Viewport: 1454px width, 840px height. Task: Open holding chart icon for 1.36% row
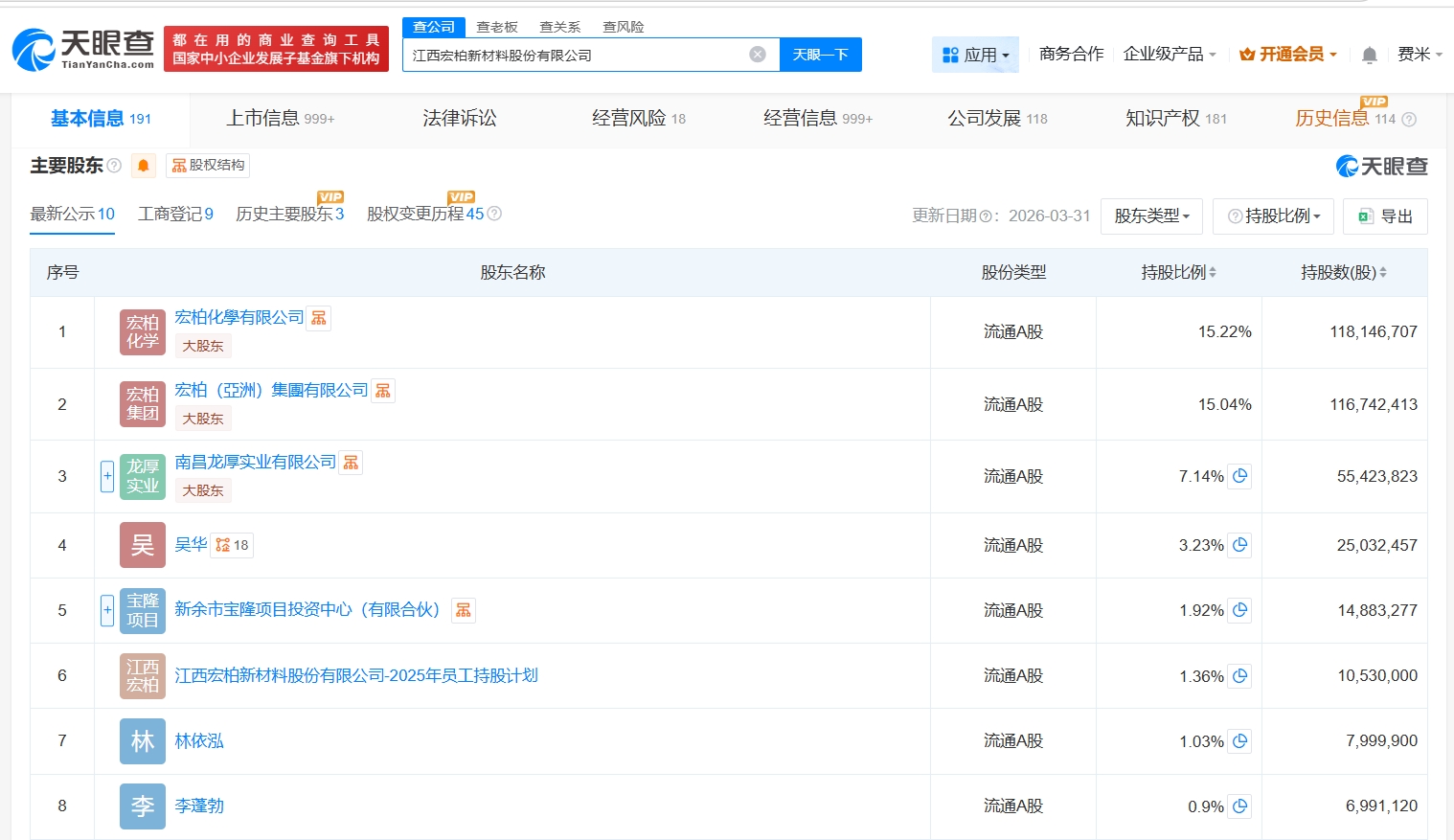tap(1240, 675)
